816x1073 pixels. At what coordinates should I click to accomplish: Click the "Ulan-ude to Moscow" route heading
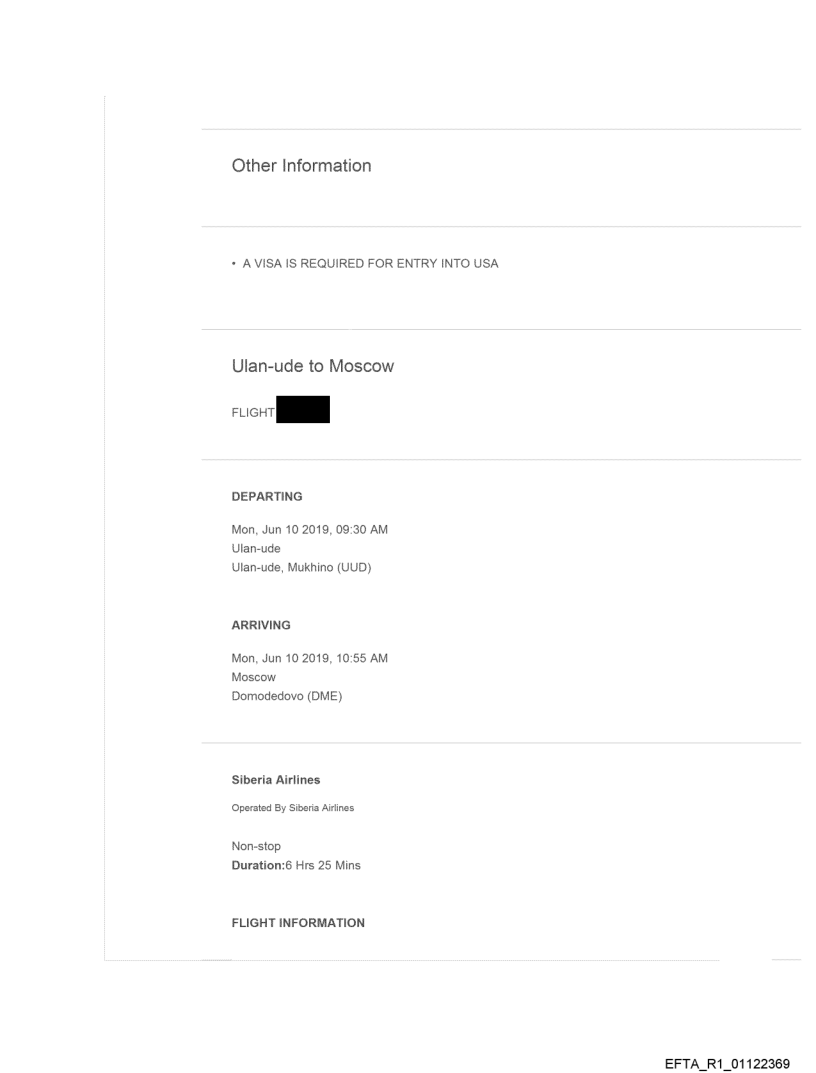pyautogui.click(x=312, y=367)
